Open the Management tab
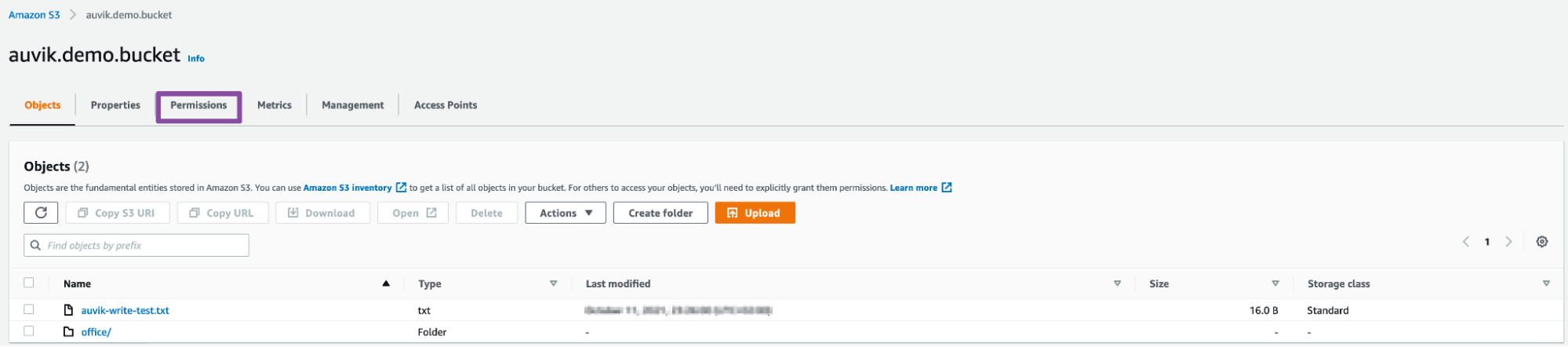 [353, 105]
